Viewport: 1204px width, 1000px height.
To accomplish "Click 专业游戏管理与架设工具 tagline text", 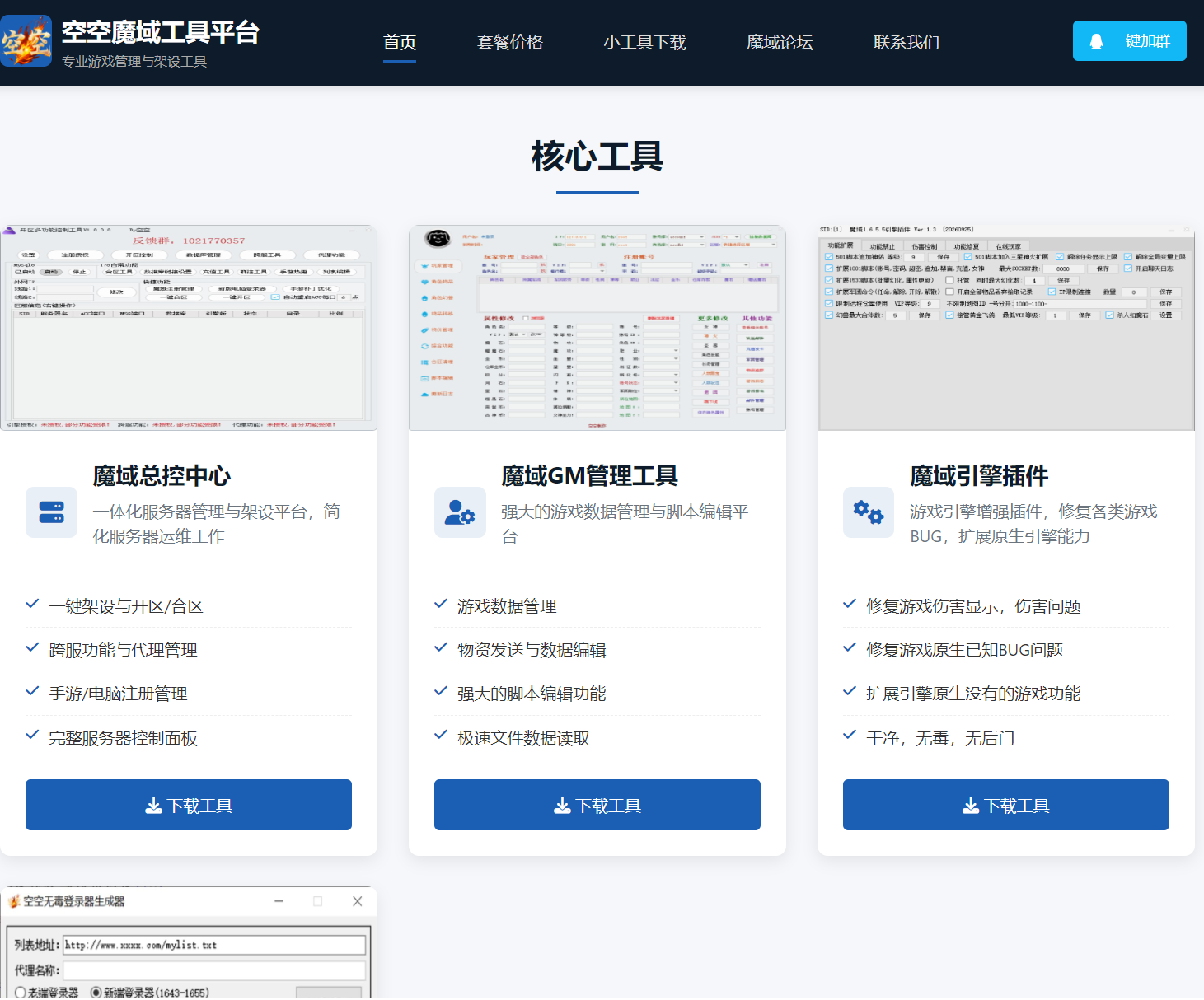I will 134,62.
